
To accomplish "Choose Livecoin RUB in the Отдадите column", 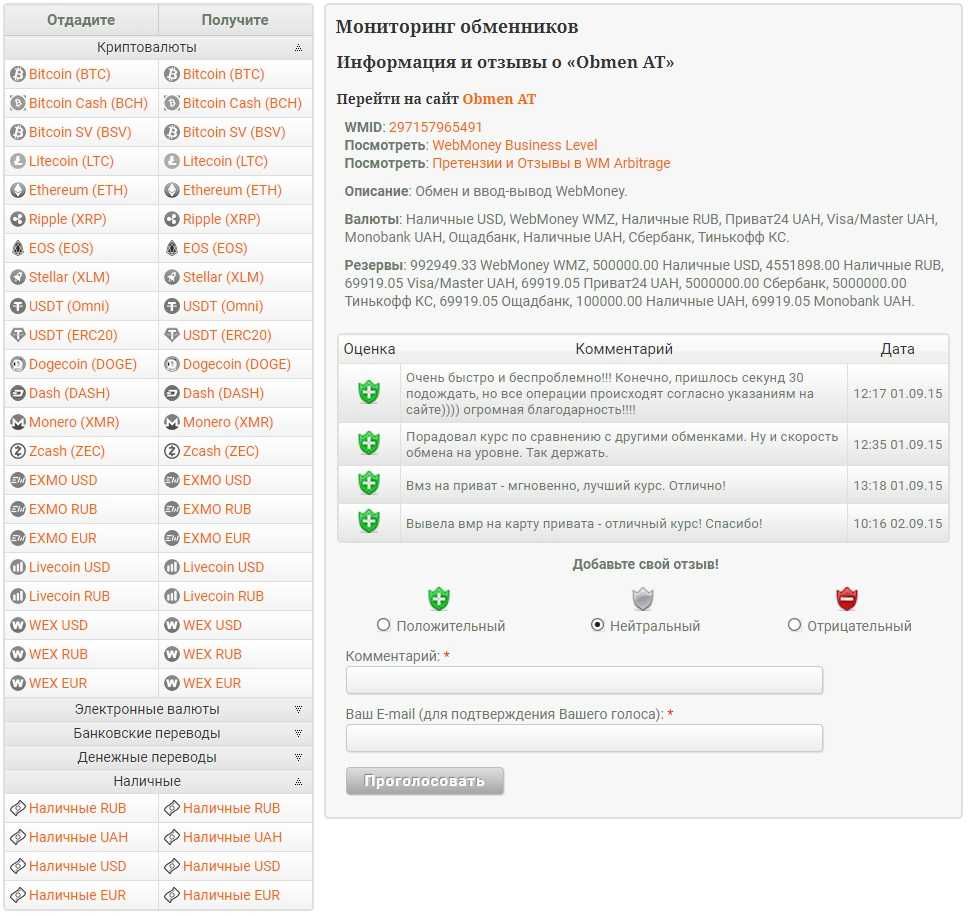I will tap(69, 596).
